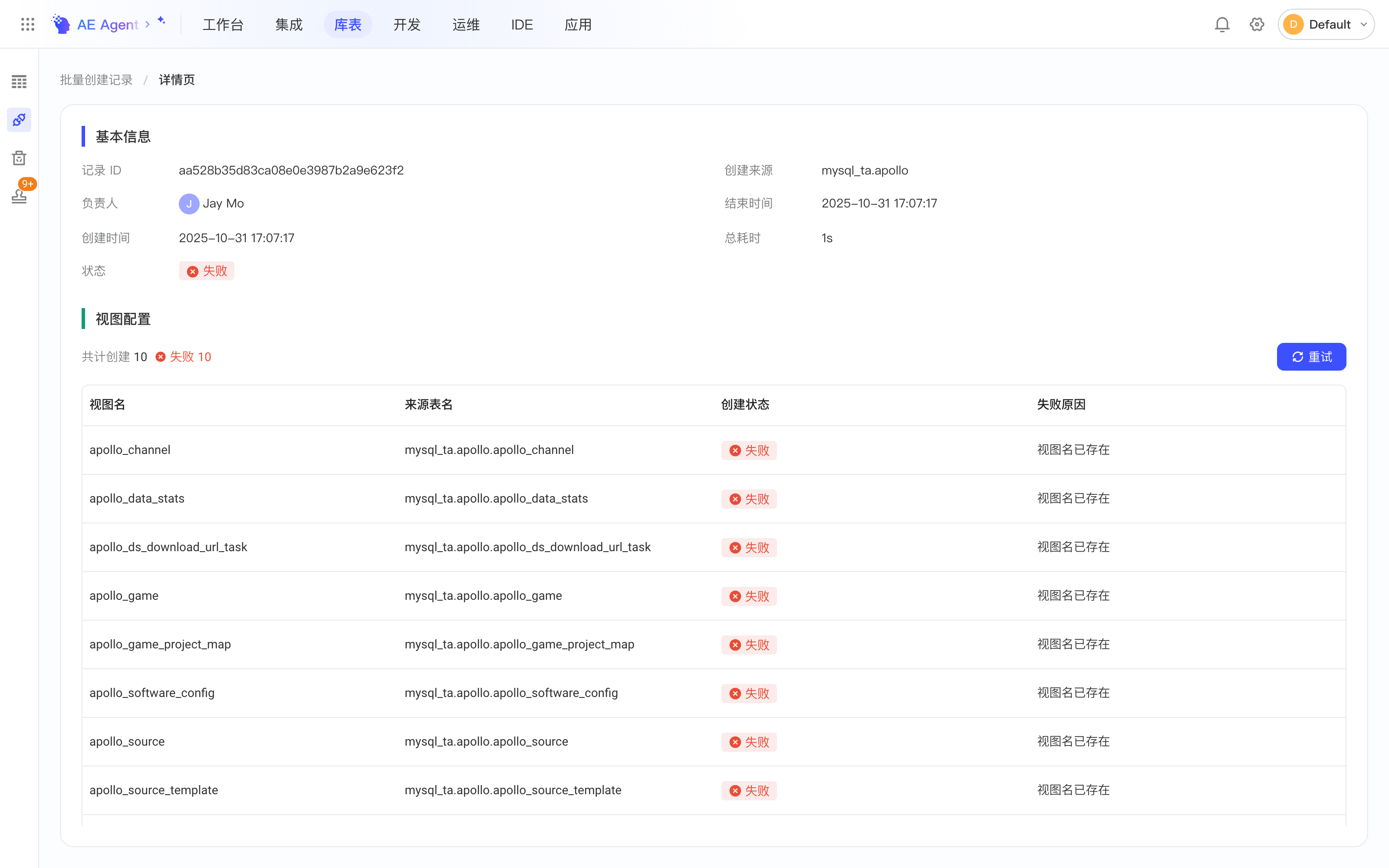Click 视图名已存在 in apollo_game_project_map row
The height and width of the screenshot is (868, 1389).
click(1073, 644)
